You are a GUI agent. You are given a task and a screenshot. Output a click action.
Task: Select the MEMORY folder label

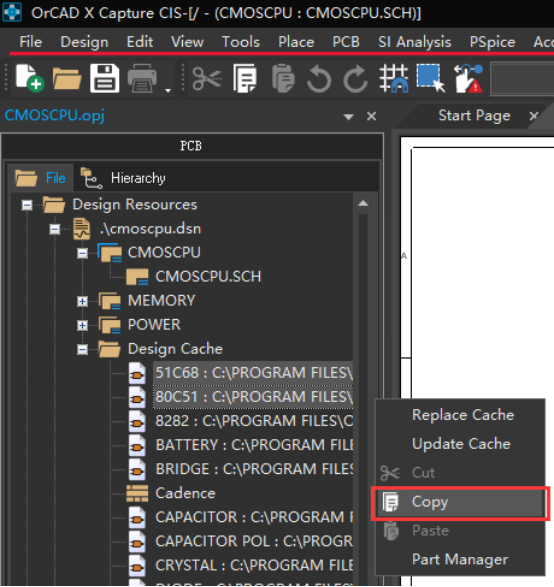coord(161,301)
